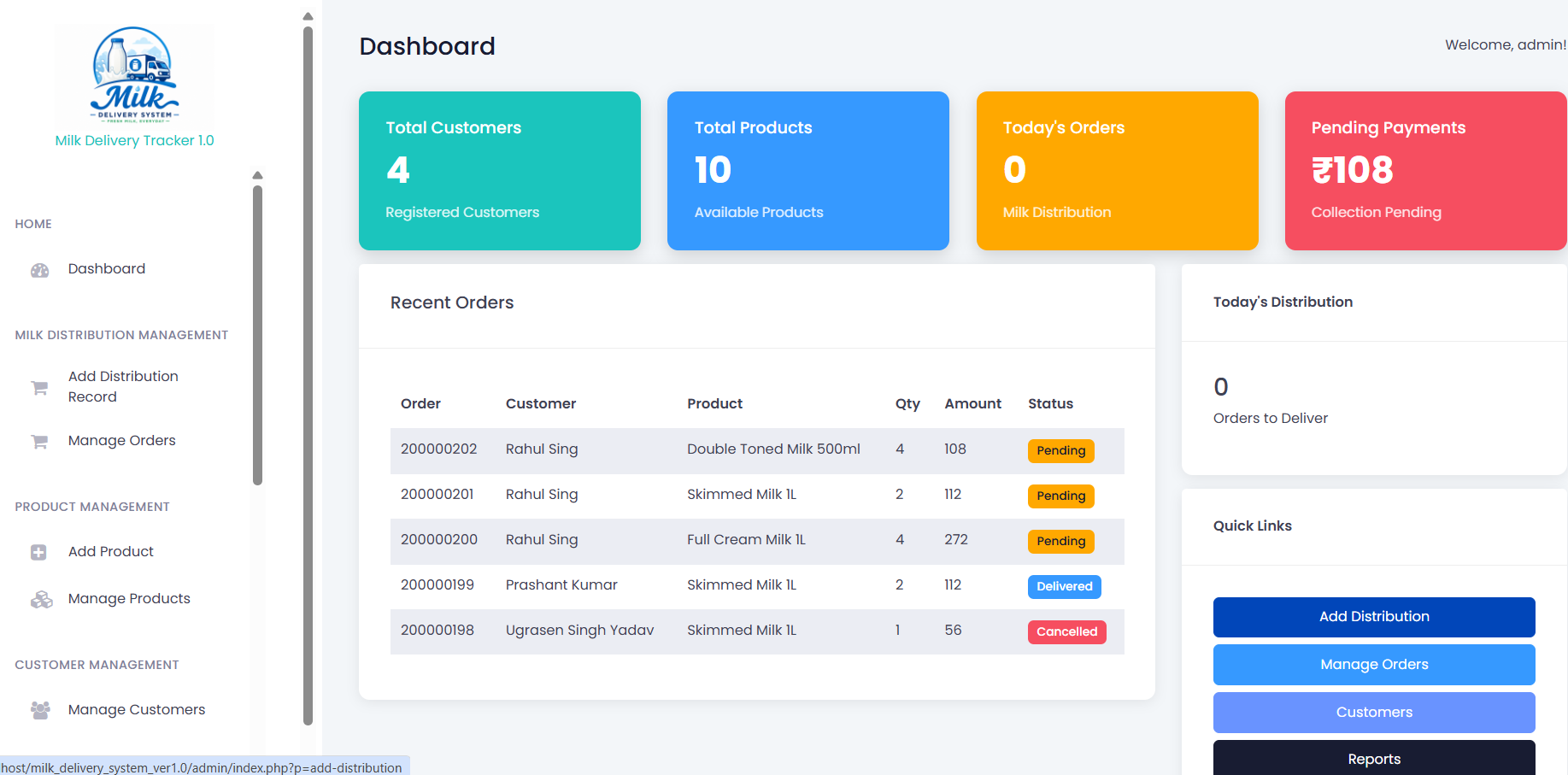Click the Status column header
Screen dimensions: 1568x775
1050,403
